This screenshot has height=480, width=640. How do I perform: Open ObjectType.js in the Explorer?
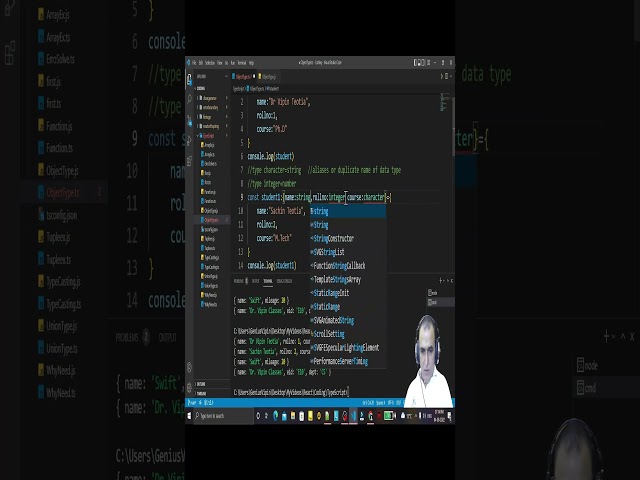click(x=211, y=211)
